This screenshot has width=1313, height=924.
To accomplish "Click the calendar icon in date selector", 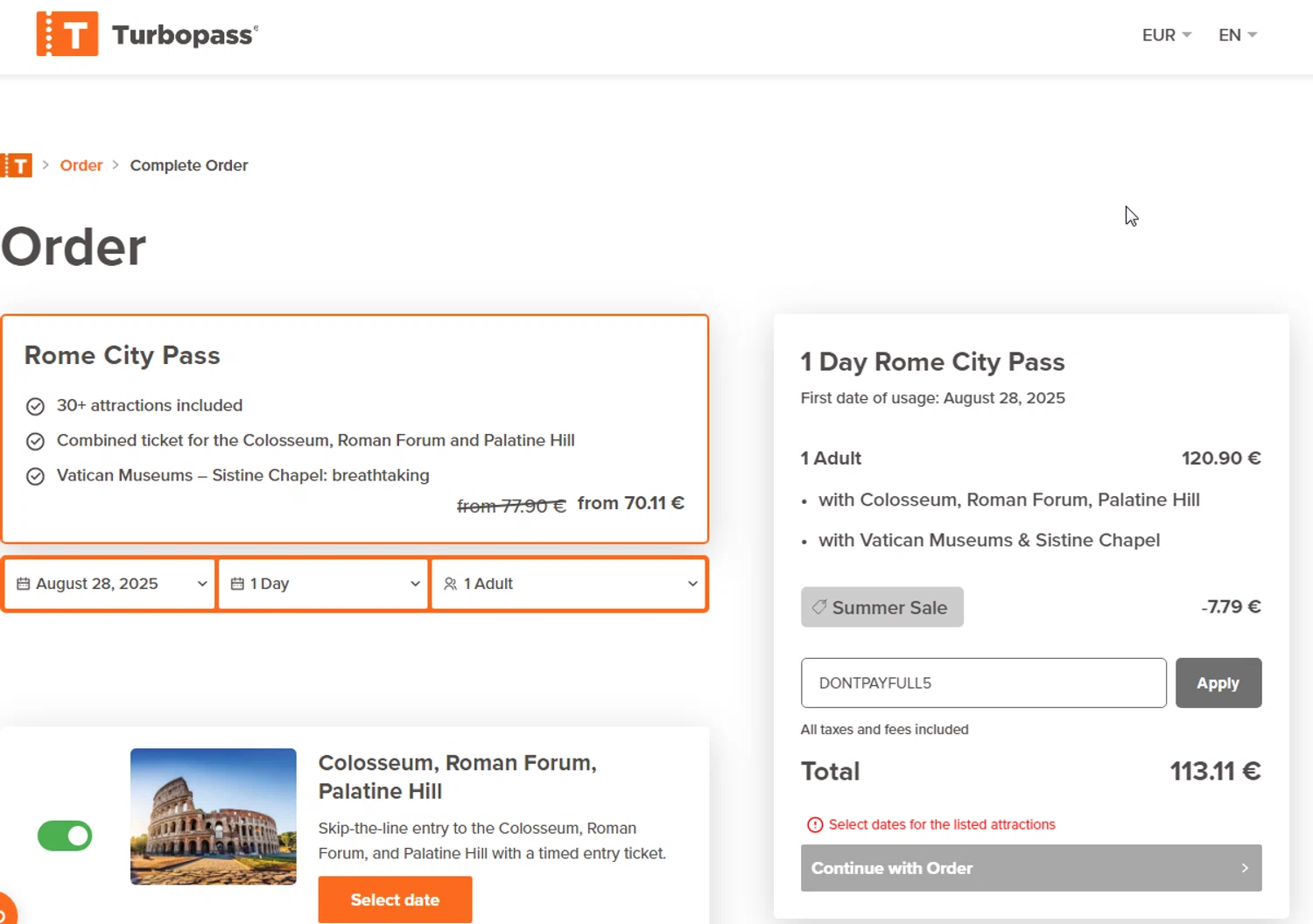I will click(24, 584).
